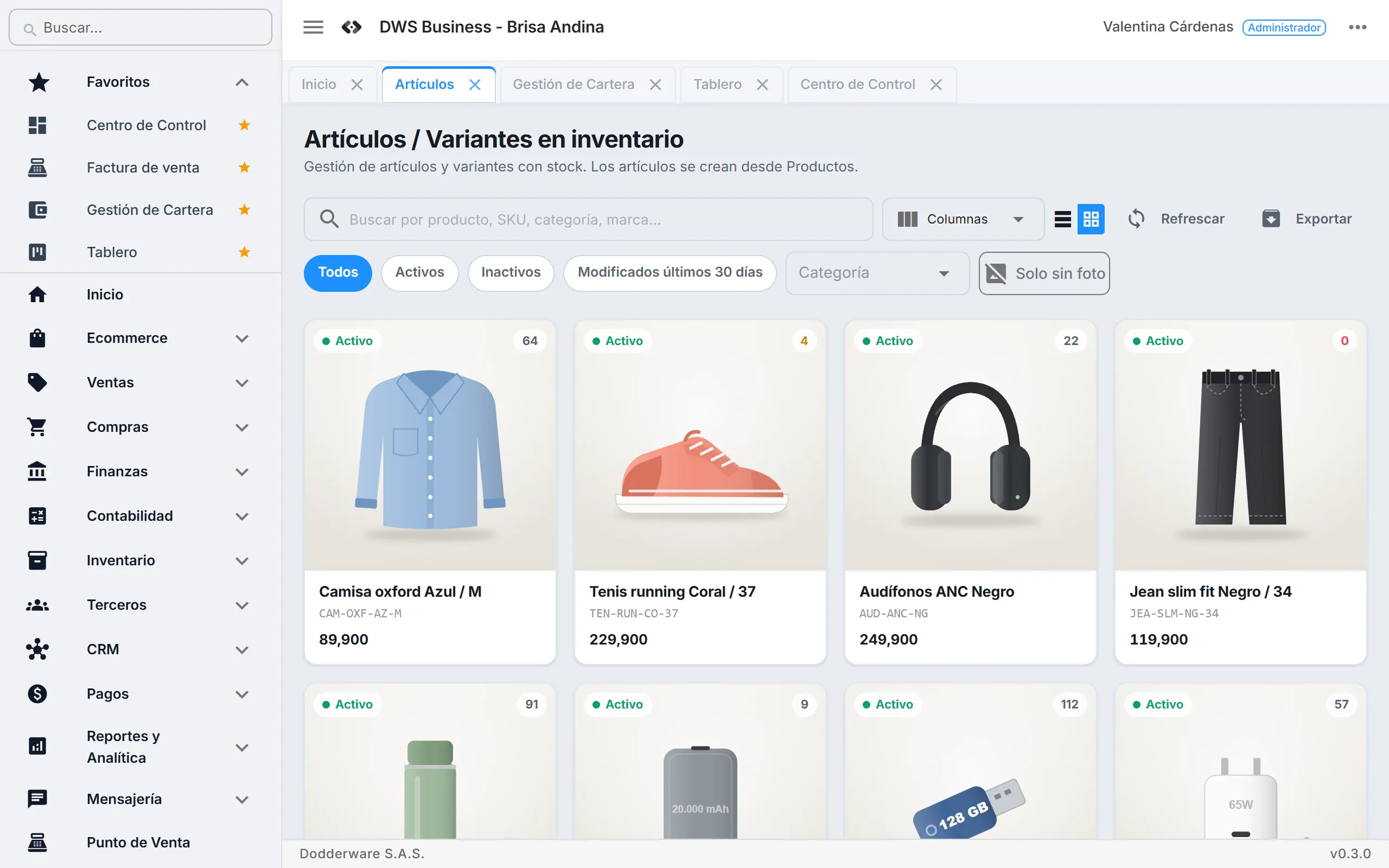Select the Todos filter chip
1389x868 pixels.
[x=337, y=273]
